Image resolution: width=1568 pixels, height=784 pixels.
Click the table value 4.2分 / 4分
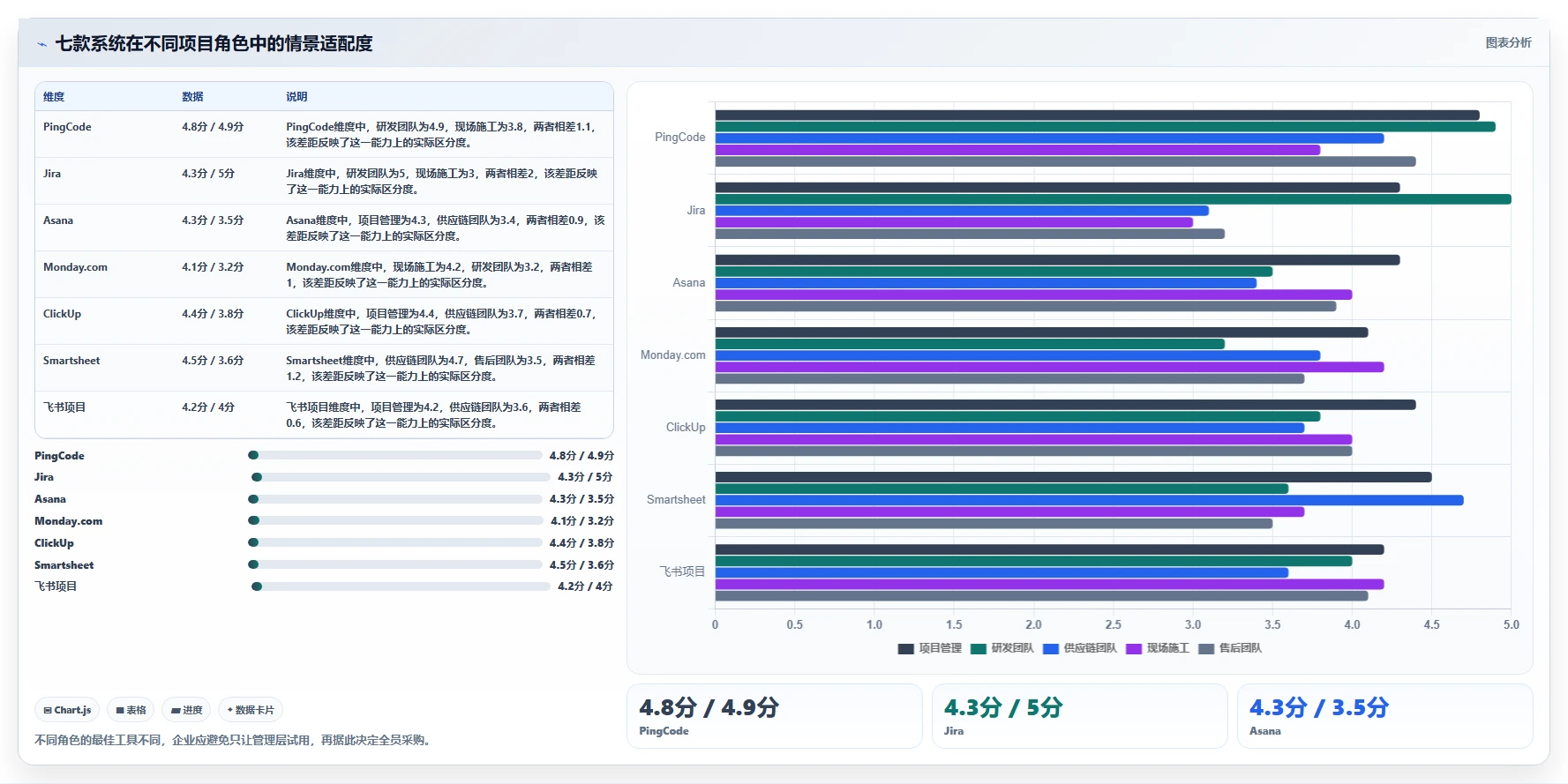pyautogui.click(x=208, y=407)
